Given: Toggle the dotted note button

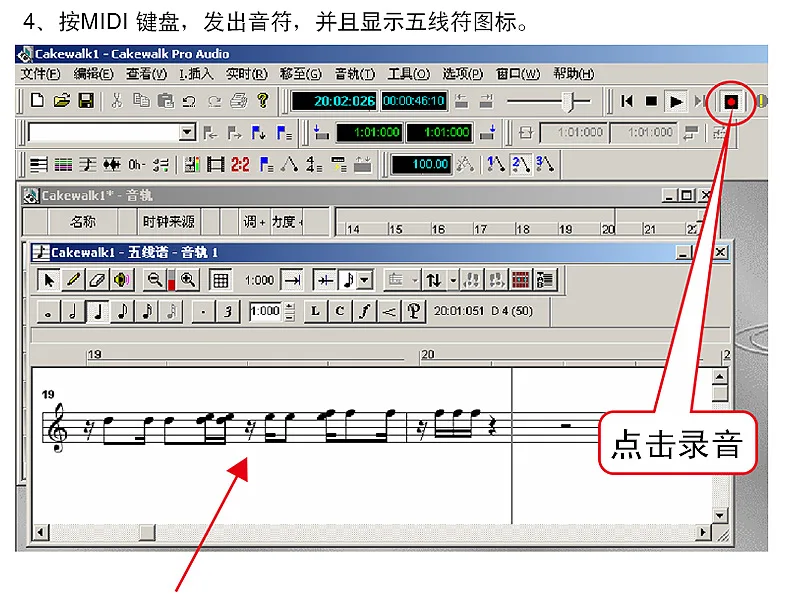Looking at the screenshot, I should click(203, 312).
